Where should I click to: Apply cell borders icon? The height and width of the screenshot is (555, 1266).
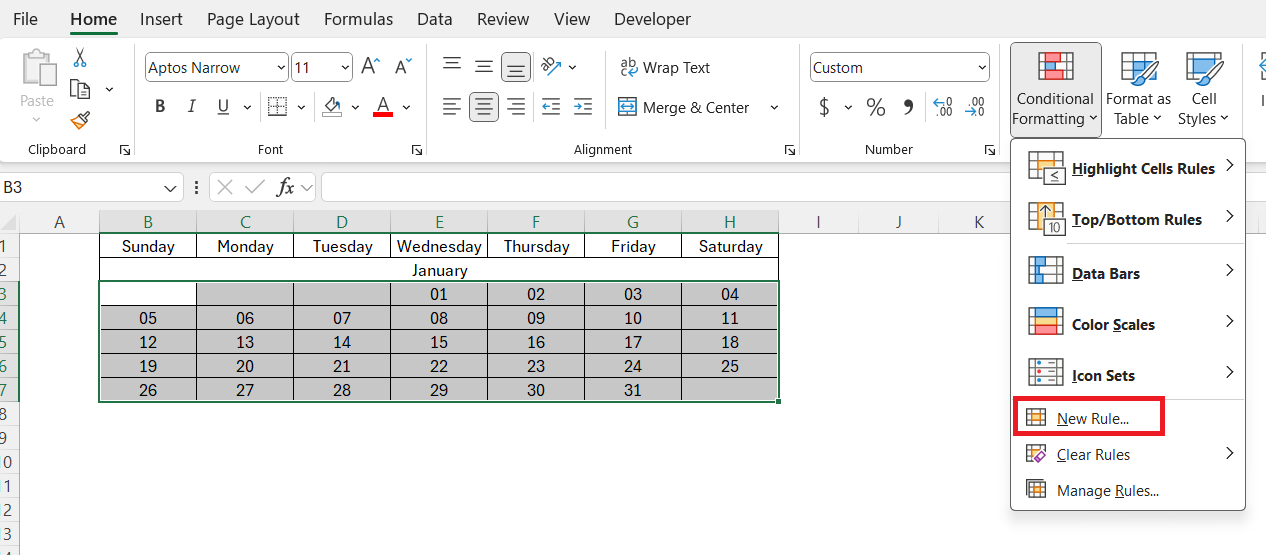click(277, 107)
